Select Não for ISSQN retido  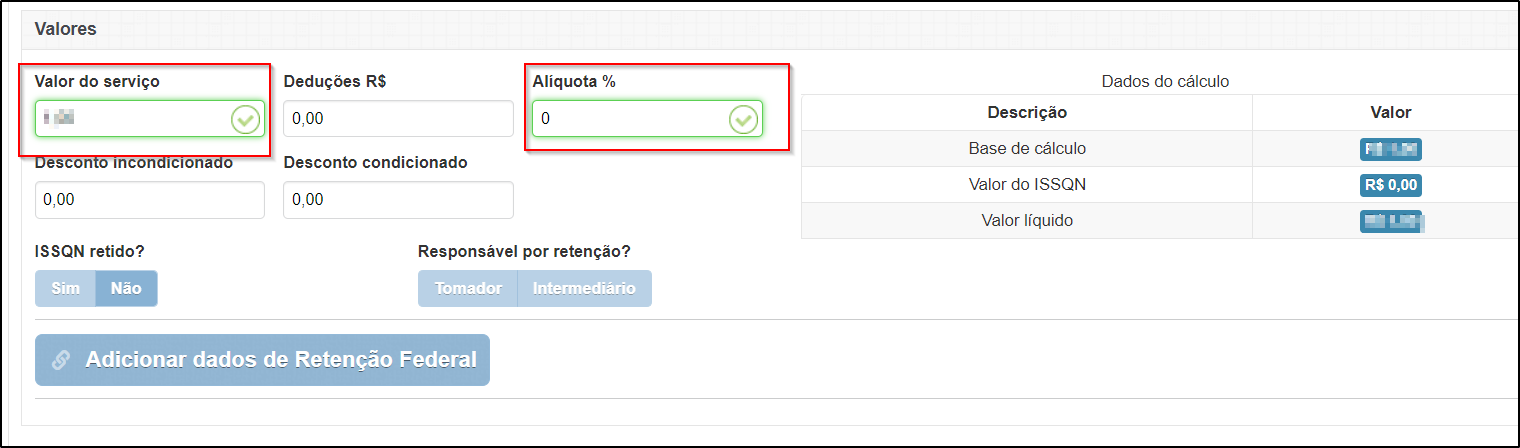pyautogui.click(x=126, y=288)
